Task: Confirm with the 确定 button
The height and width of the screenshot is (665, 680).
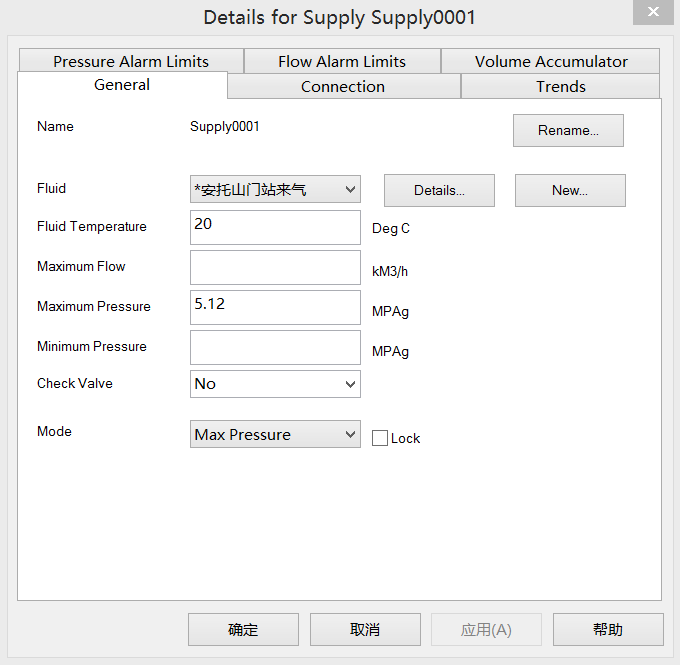Action: click(x=243, y=629)
